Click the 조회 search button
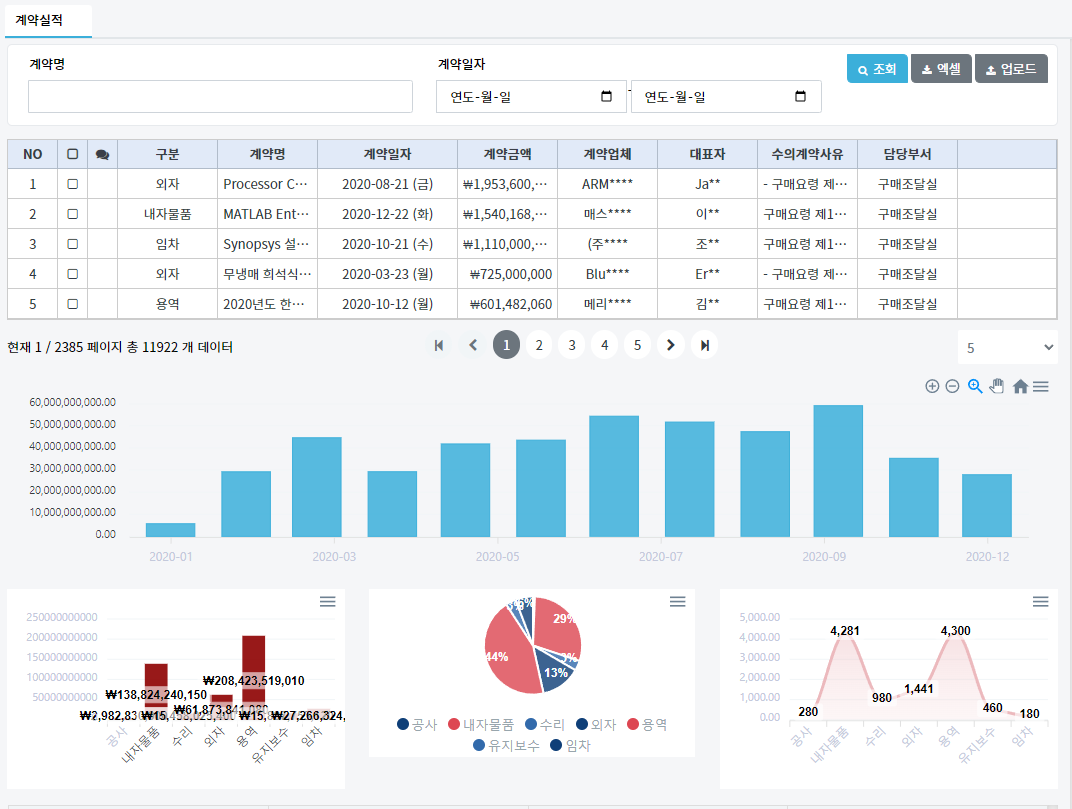The width and height of the screenshot is (1072, 809). coord(876,69)
